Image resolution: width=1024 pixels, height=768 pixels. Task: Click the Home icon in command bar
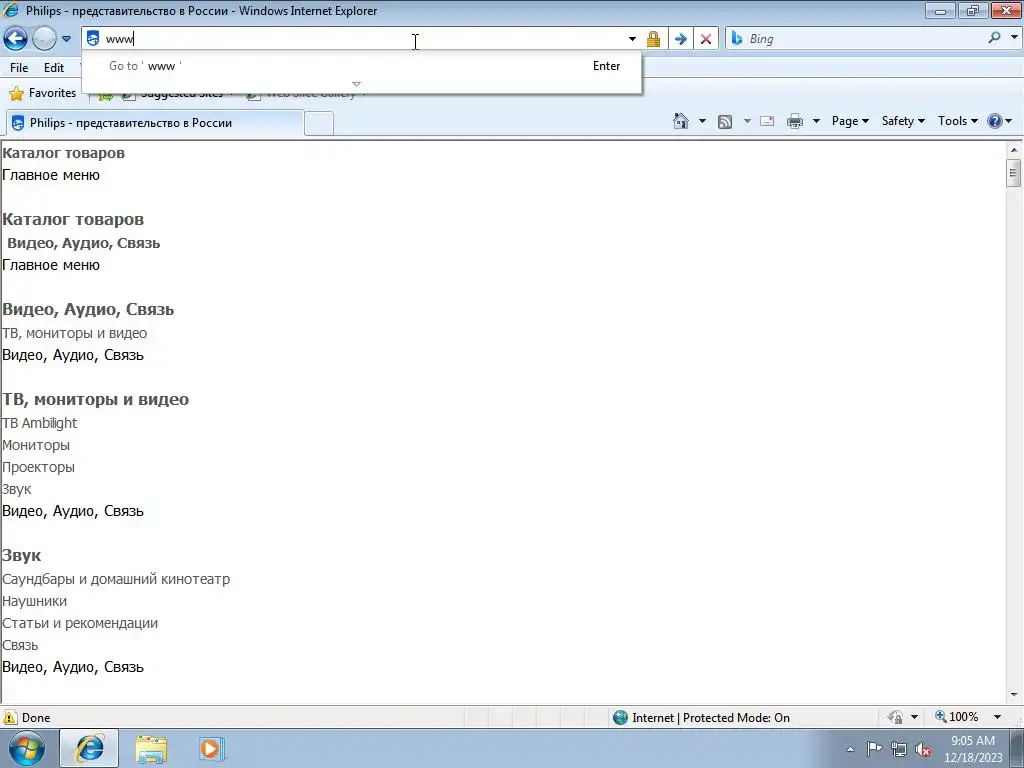(680, 121)
